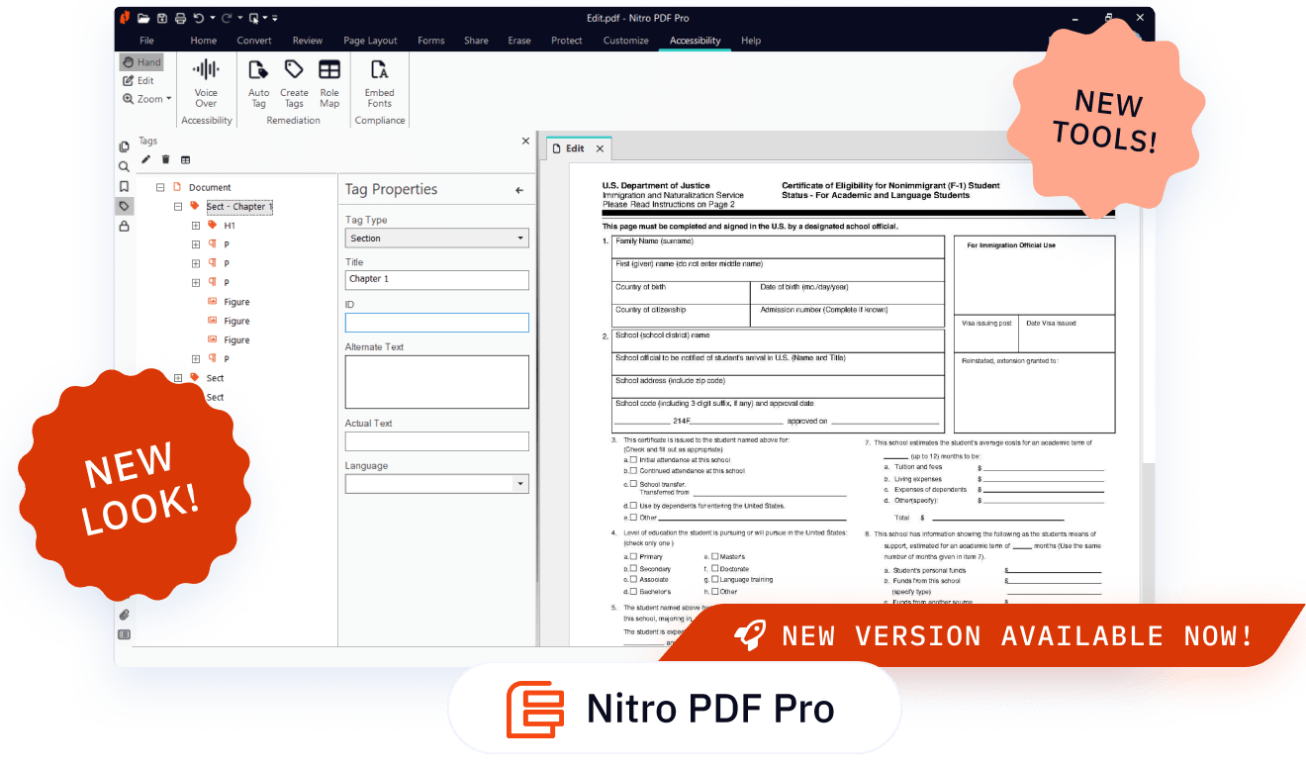The width and height of the screenshot is (1306, 768).
Task: Click the Print icon in quick access toolbar
Action: pos(180,18)
